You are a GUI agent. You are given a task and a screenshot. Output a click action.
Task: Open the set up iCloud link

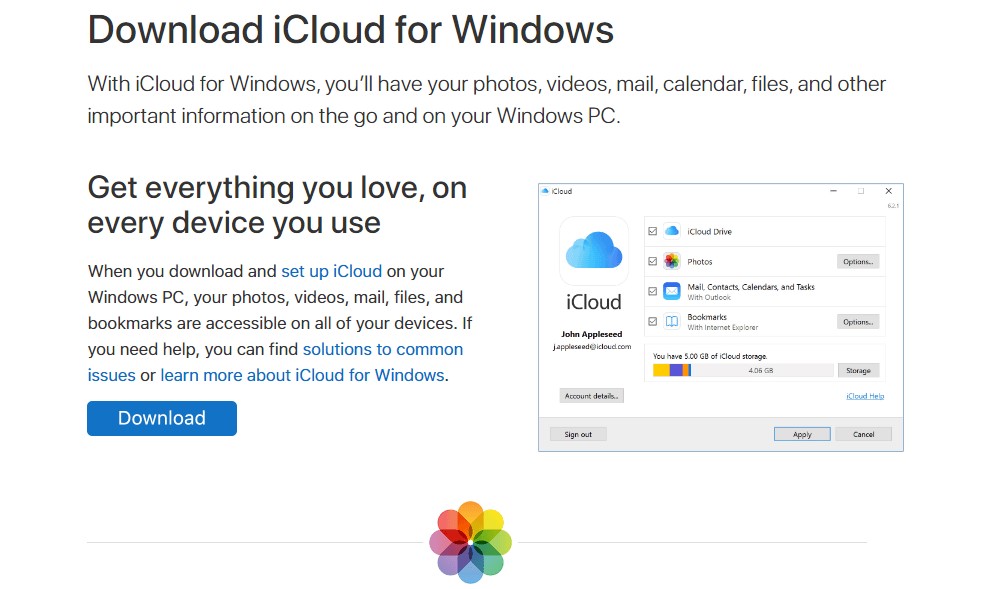pyautogui.click(x=331, y=271)
